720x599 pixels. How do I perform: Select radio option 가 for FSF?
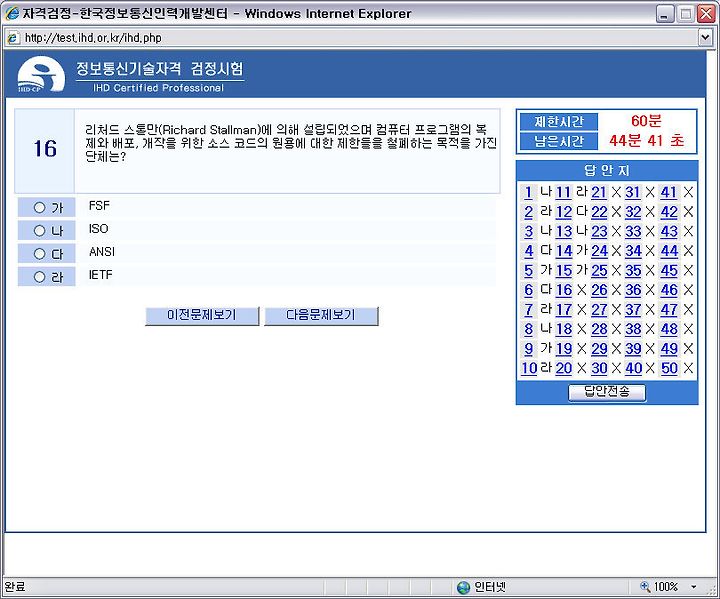[39, 208]
